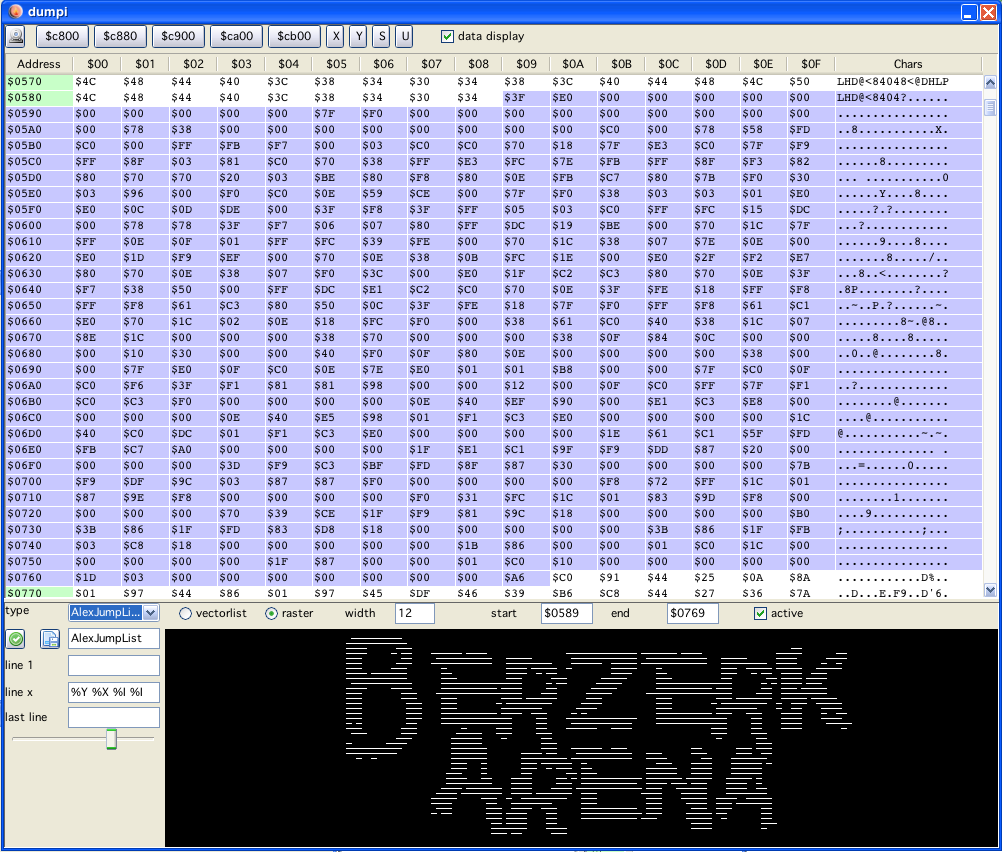This screenshot has height=852, width=1002.
Task: Click the end address field $0769
Action: pos(692,613)
